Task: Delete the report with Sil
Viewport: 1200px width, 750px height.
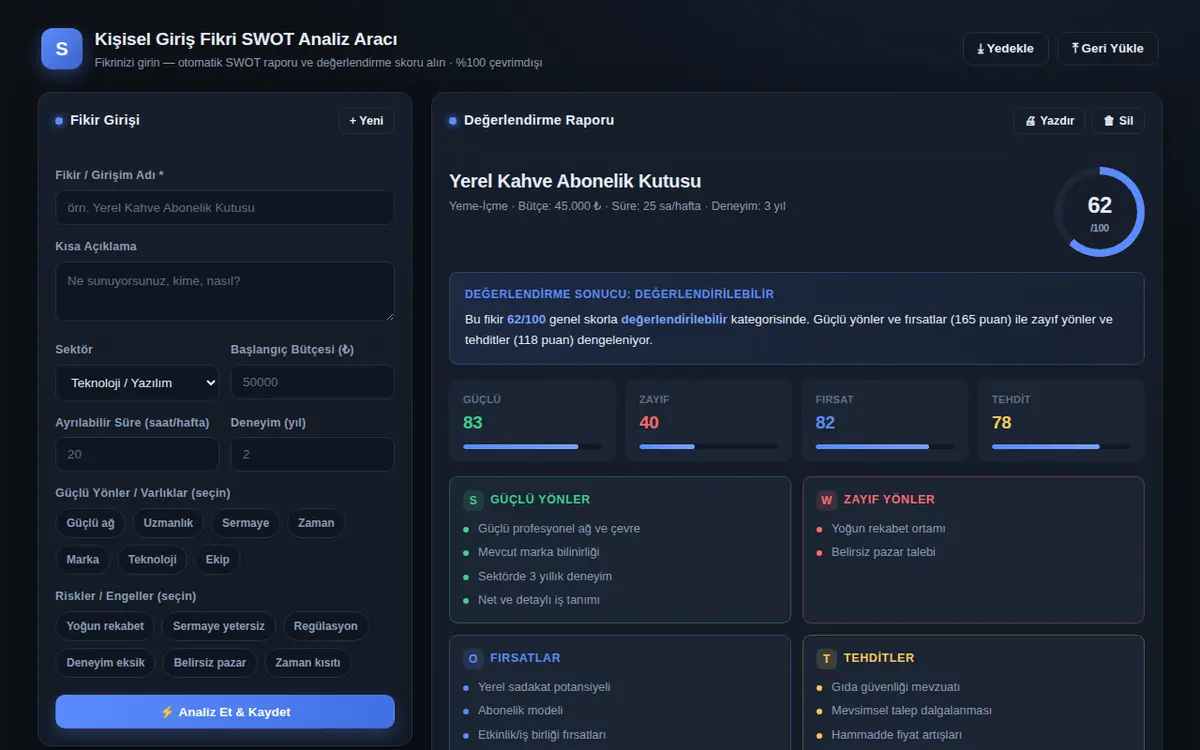Action: point(1118,121)
